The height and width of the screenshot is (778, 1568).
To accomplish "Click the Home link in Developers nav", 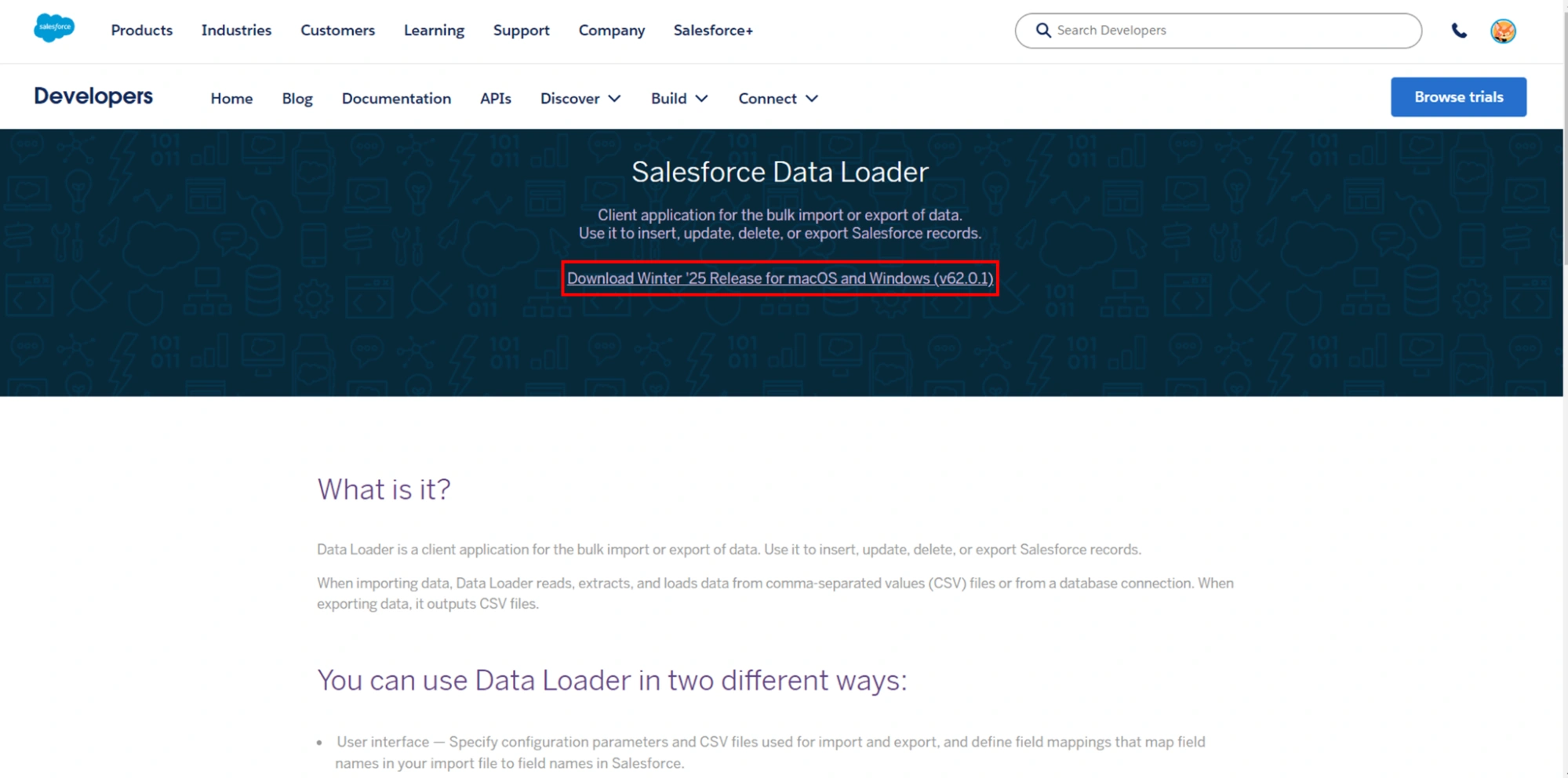I will tap(231, 98).
